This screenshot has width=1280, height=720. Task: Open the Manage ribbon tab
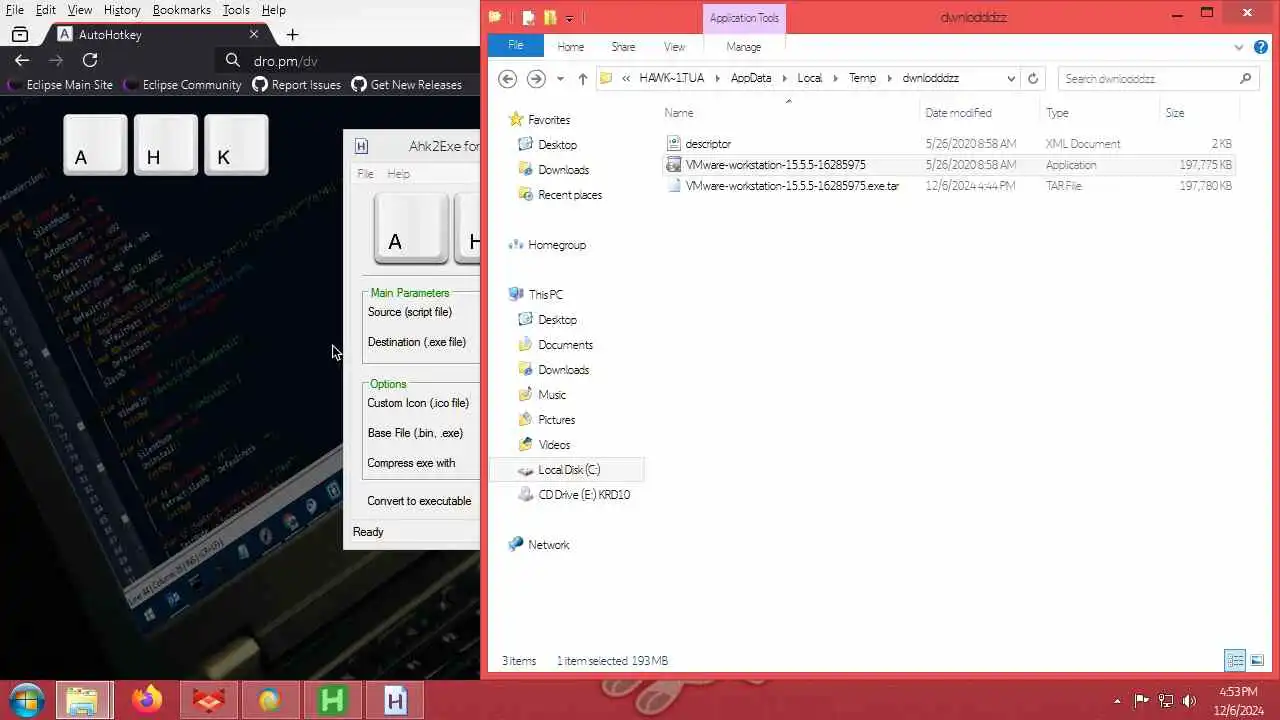(x=743, y=47)
